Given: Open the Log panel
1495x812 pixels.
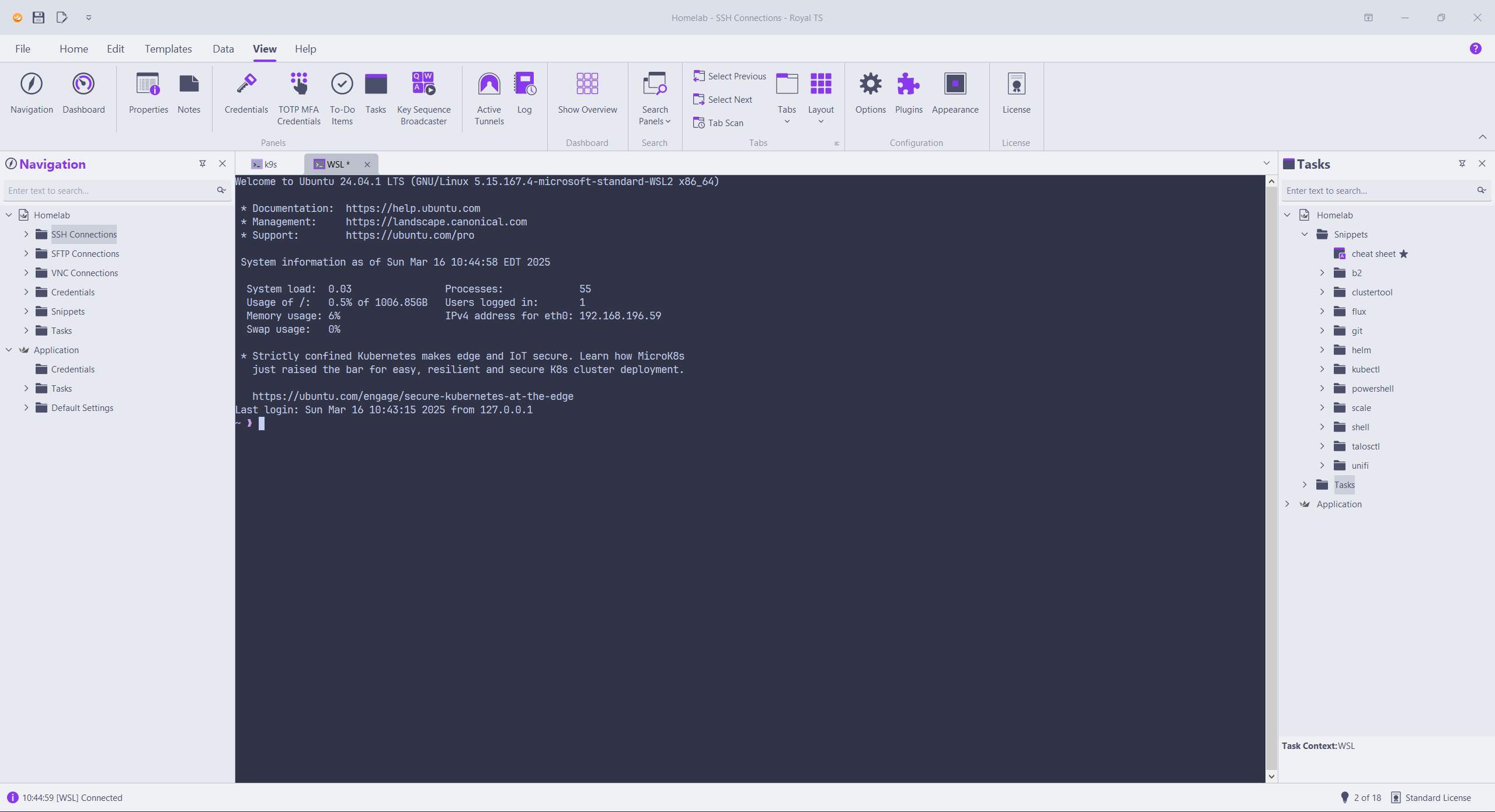Looking at the screenshot, I should tap(524, 85).
